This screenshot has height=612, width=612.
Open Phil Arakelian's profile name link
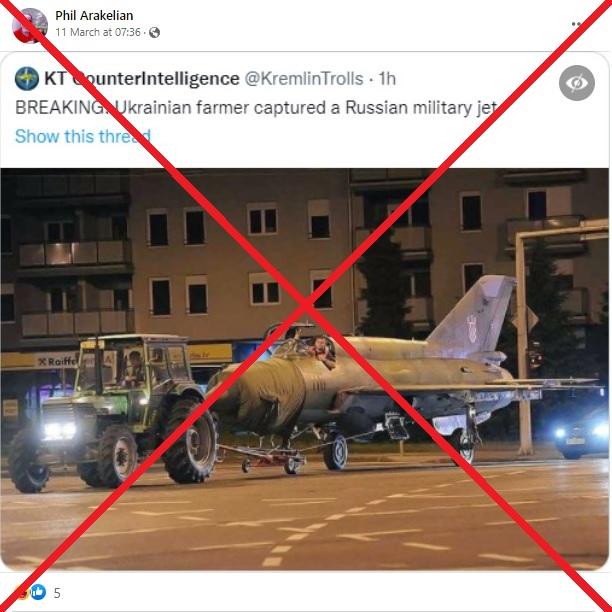[94, 16]
